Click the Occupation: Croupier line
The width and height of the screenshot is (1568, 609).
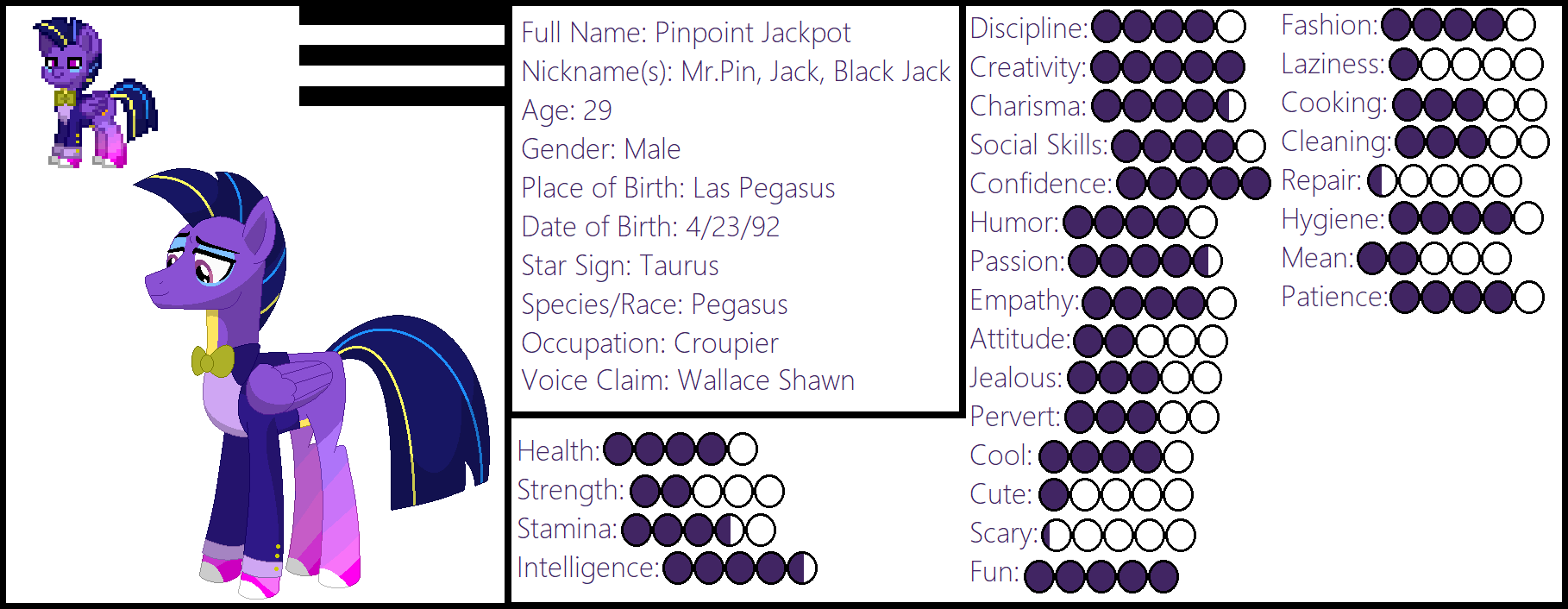click(x=649, y=343)
